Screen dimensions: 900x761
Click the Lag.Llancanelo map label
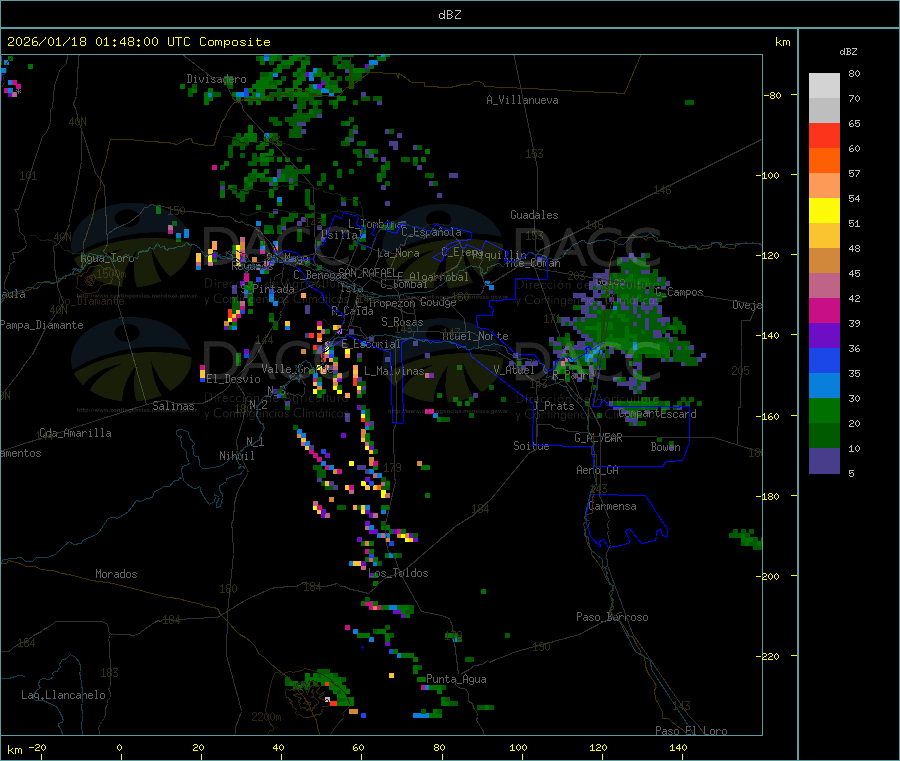click(63, 695)
